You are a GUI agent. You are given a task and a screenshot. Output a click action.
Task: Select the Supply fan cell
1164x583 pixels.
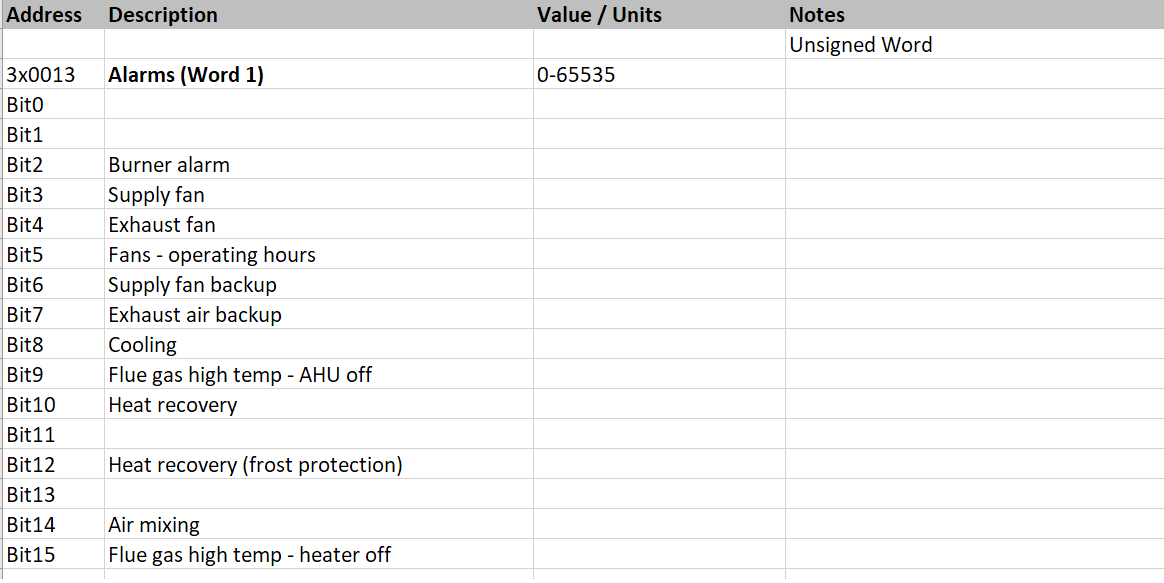click(156, 195)
